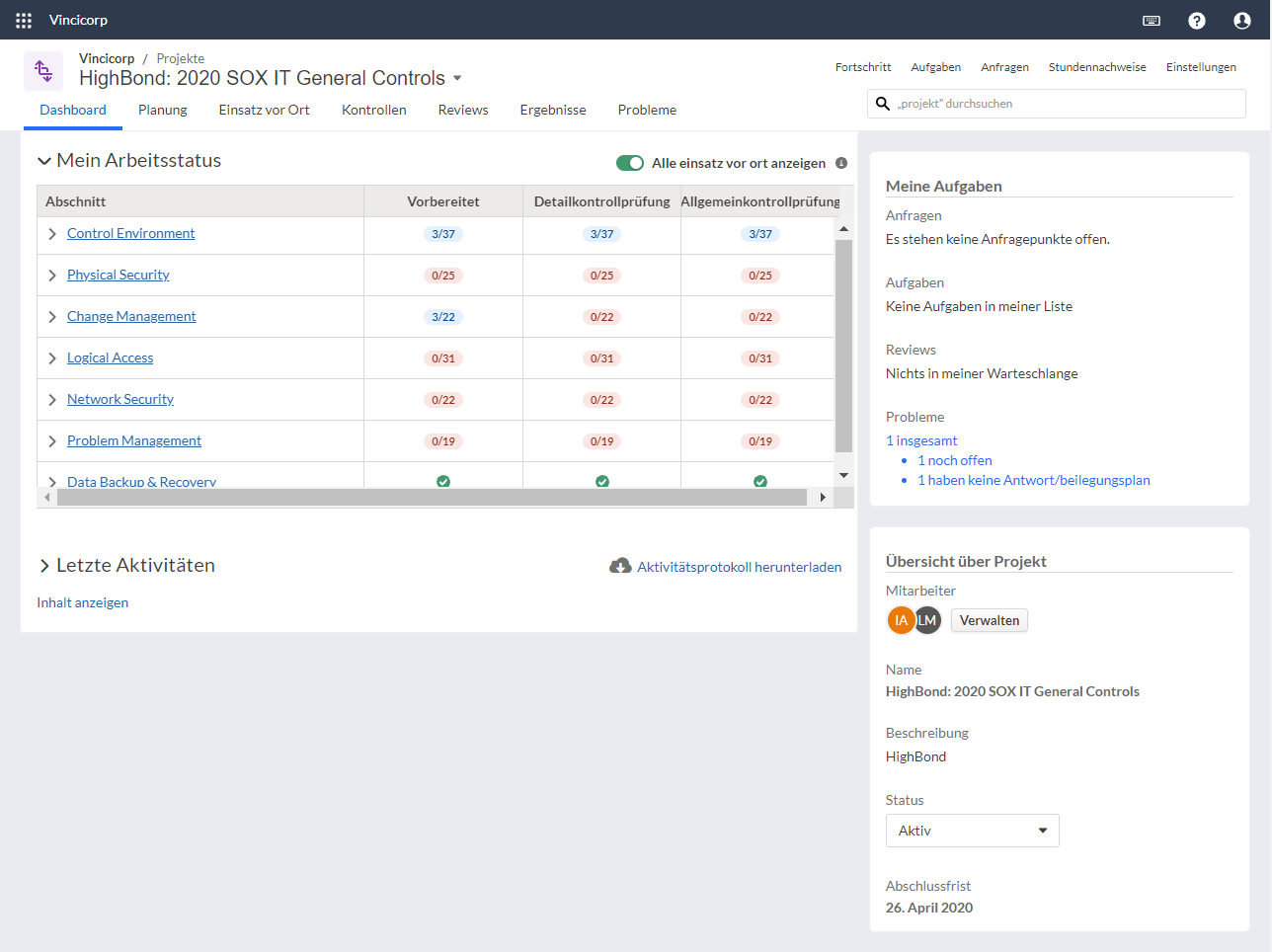The image size is (1272, 952).
Task: Expand Physical Security row
Action: tap(52, 276)
